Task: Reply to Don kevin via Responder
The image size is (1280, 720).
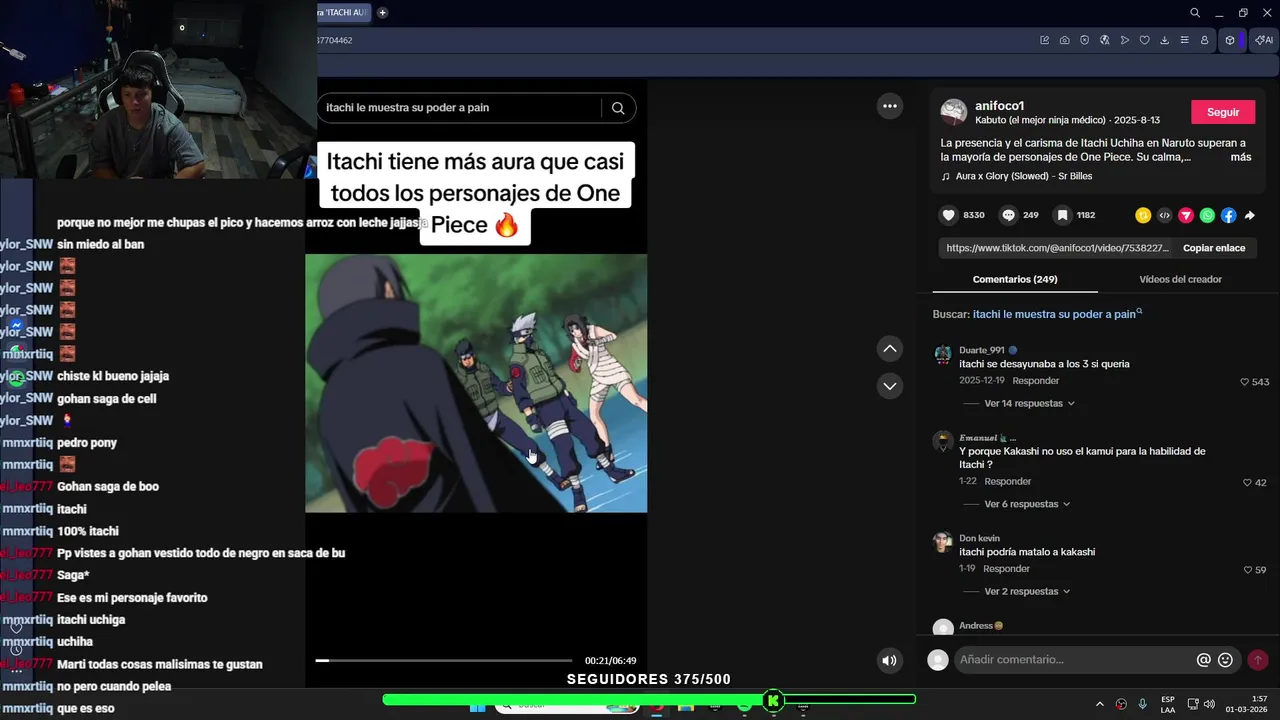Action: (x=1006, y=569)
